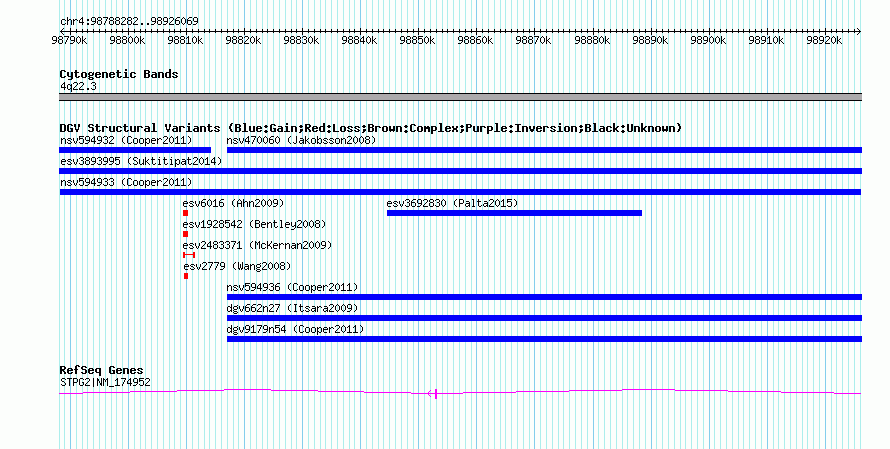The height and width of the screenshot is (449, 890).
Task: Click the 98830k ruler label
Action: (x=301, y=40)
